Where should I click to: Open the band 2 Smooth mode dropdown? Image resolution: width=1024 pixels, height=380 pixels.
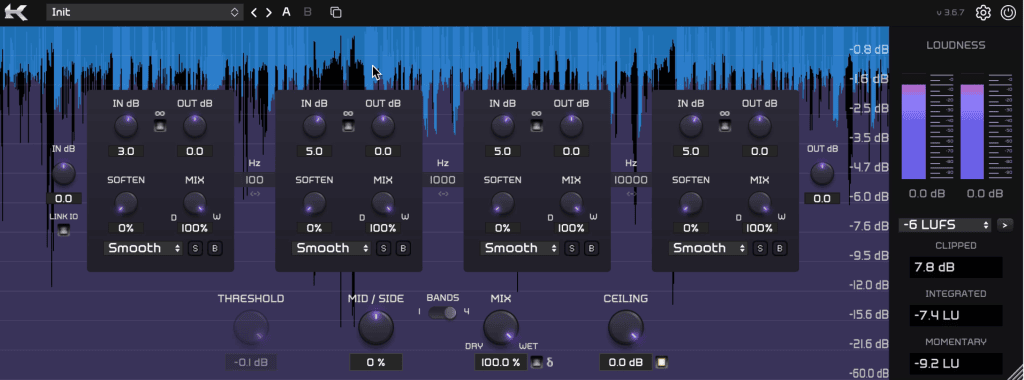[x=331, y=248]
